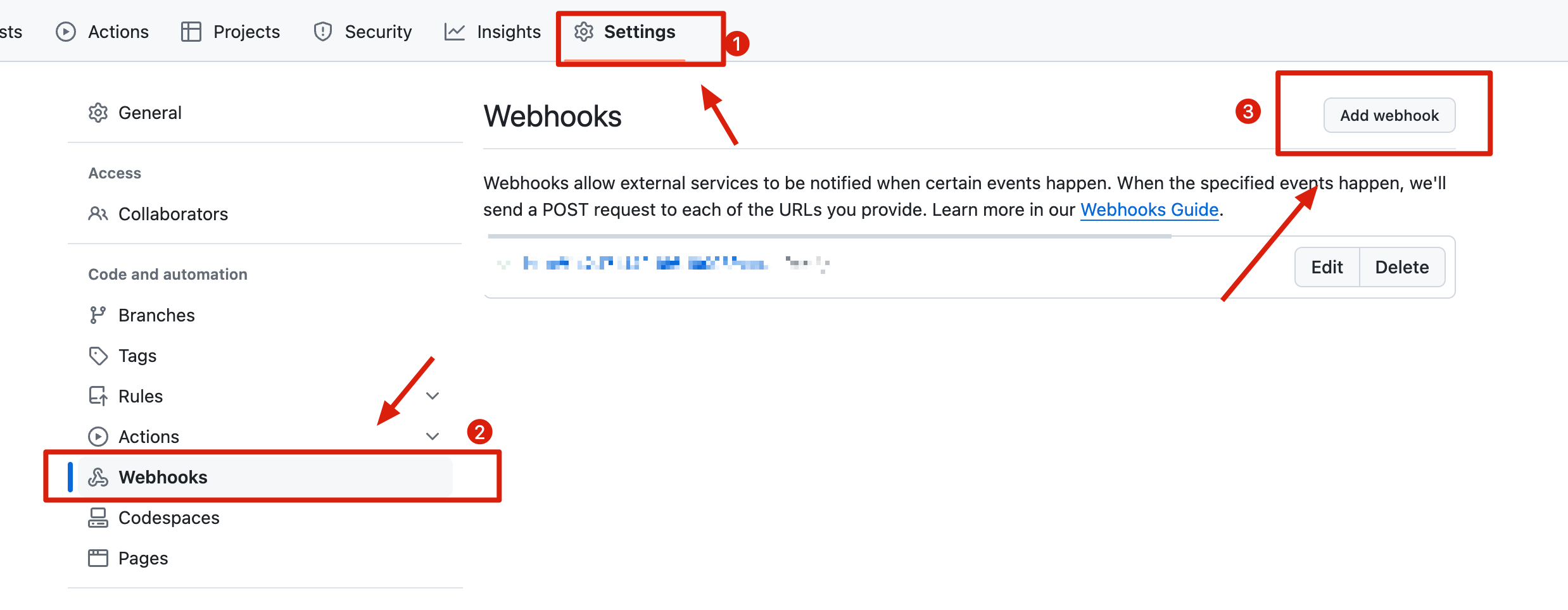Click the gear icon beside General
This screenshot has height=610, width=1568.
[x=98, y=113]
